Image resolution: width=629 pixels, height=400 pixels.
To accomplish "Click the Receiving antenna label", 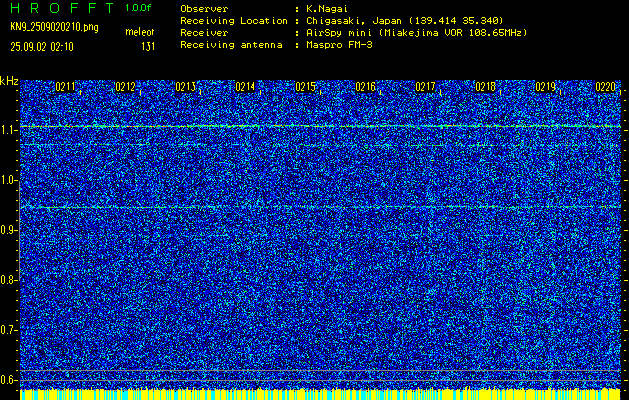I will [x=231, y=45].
